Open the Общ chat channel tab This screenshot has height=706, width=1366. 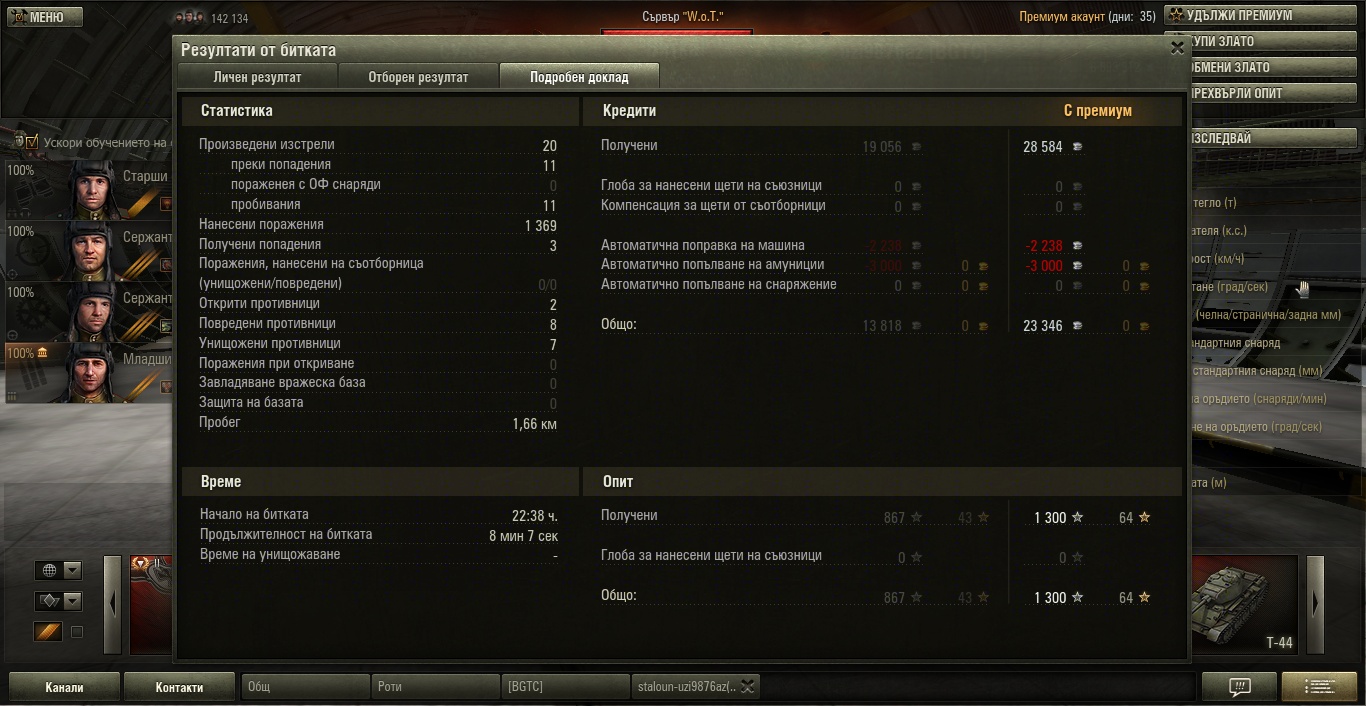(x=305, y=687)
